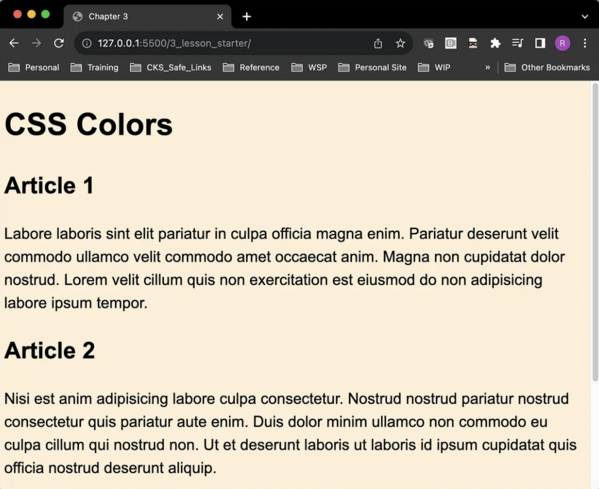Open the Other Bookmarks folder
The image size is (599, 489).
547,68
